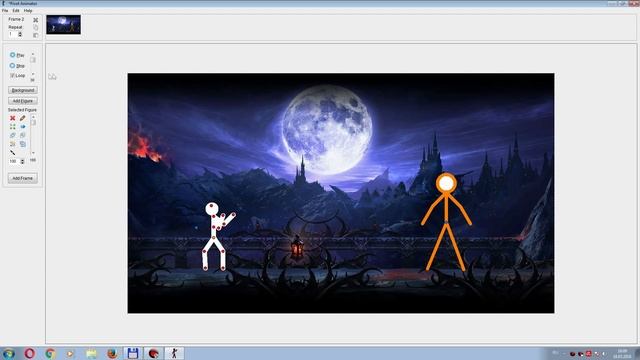This screenshot has width=640, height=360.
Task: Click the "Frame 2" label
Action: click(16, 19)
